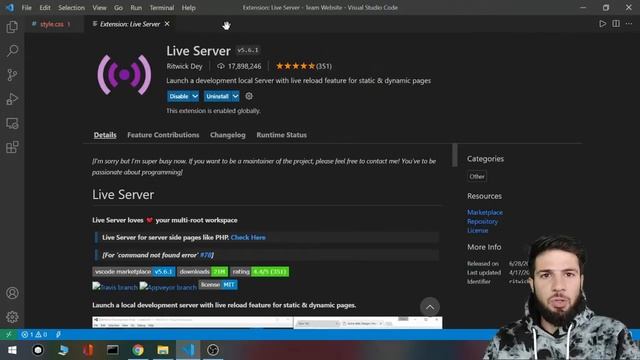The image size is (640, 360).
Task: Click the downloads badge
Action: coord(202,272)
